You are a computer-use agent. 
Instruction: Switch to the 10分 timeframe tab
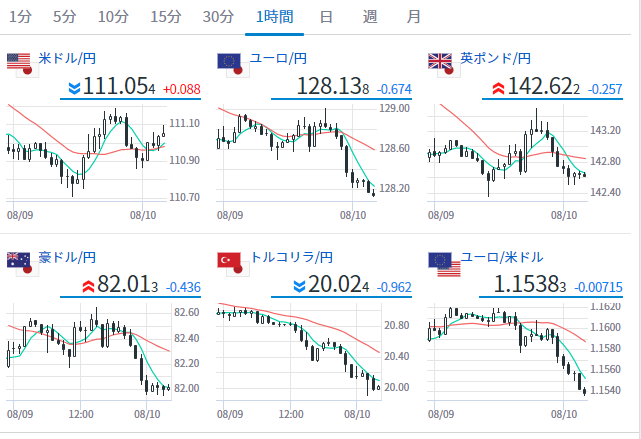(x=113, y=17)
